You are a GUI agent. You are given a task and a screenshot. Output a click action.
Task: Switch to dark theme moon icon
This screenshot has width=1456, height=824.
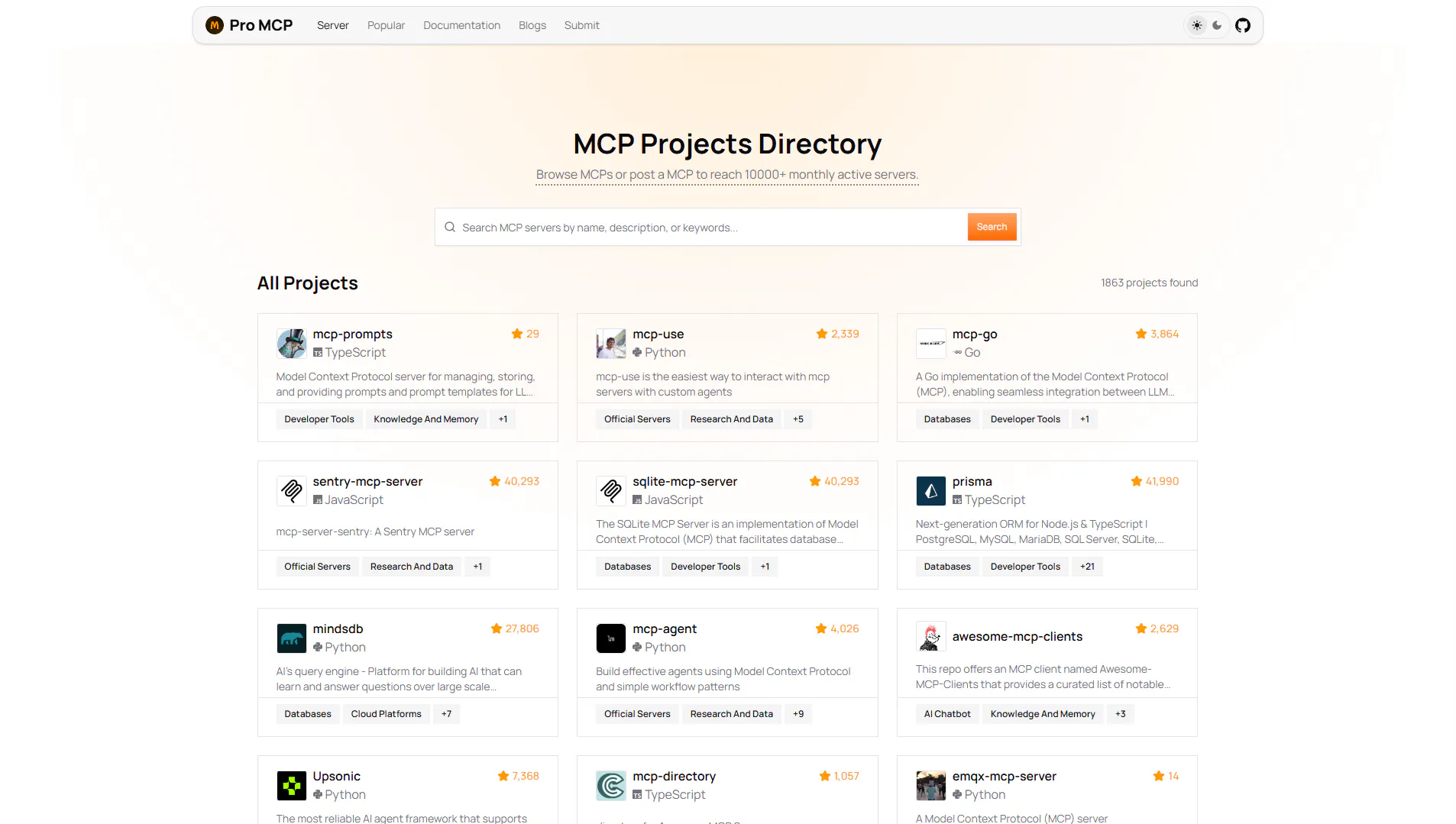pyautogui.click(x=1217, y=25)
